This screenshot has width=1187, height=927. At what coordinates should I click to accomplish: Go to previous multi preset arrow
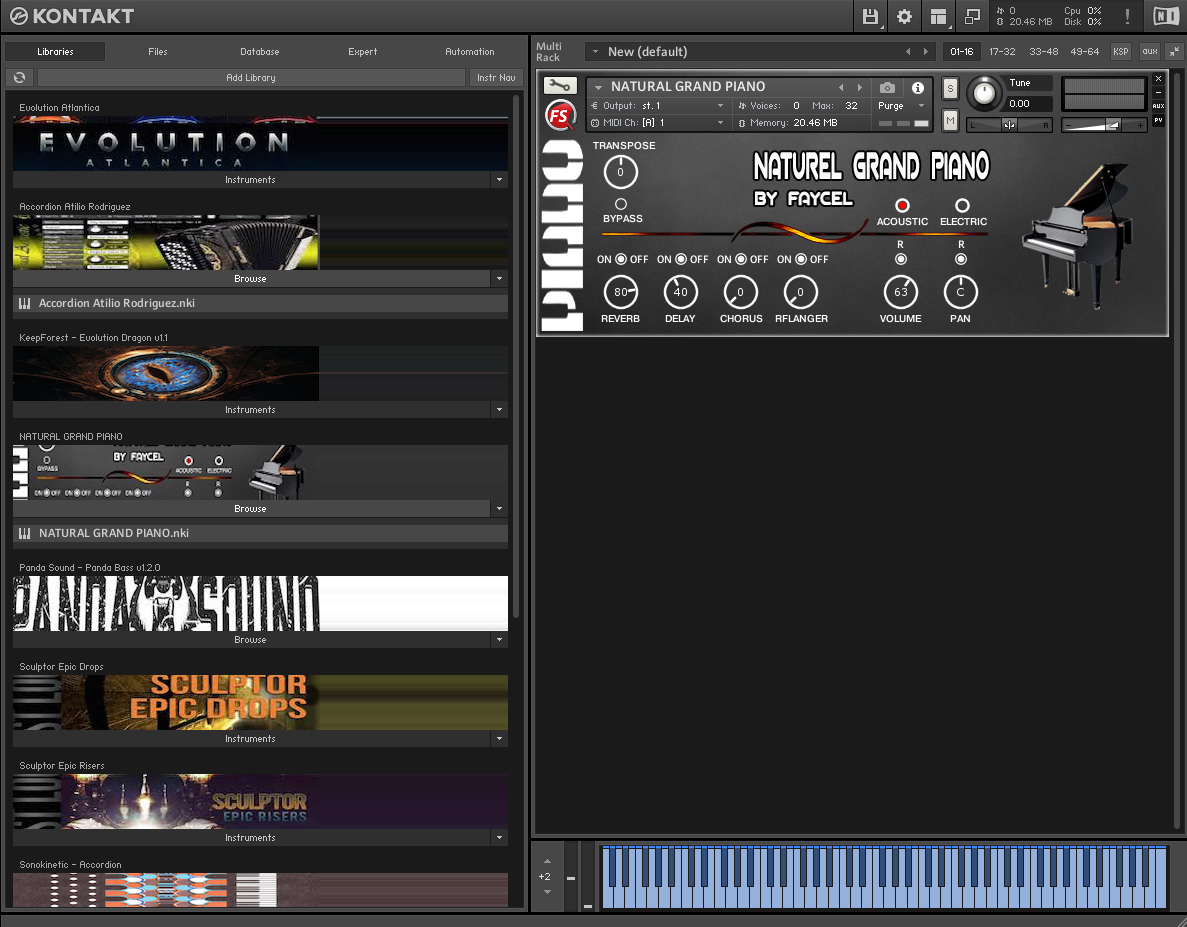(x=908, y=51)
